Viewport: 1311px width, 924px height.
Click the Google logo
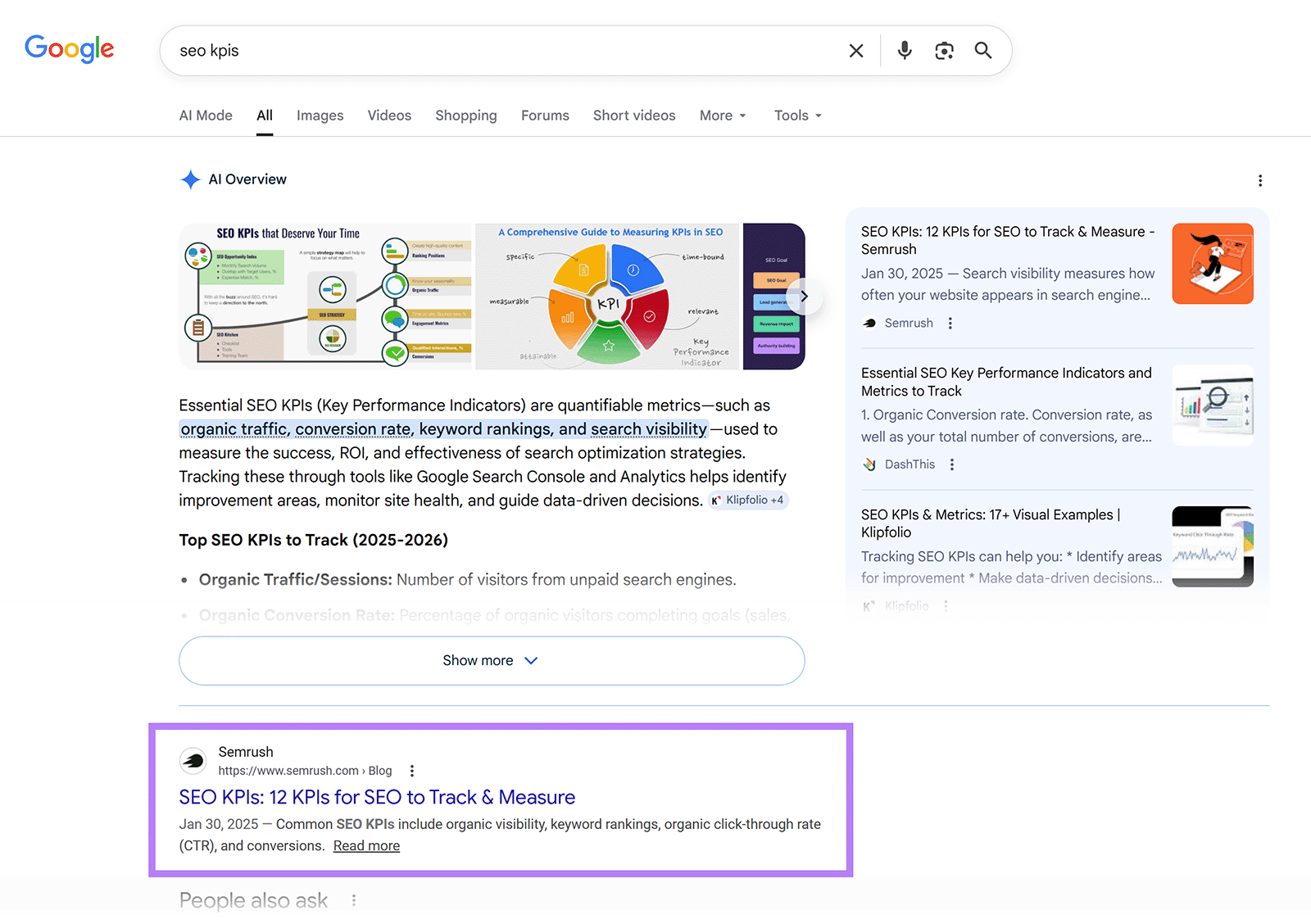[69, 49]
